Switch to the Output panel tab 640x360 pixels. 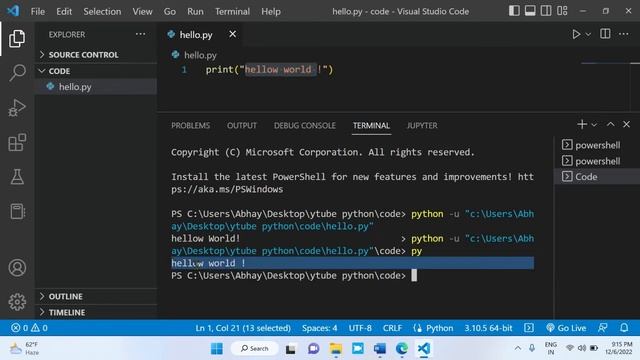click(242, 126)
